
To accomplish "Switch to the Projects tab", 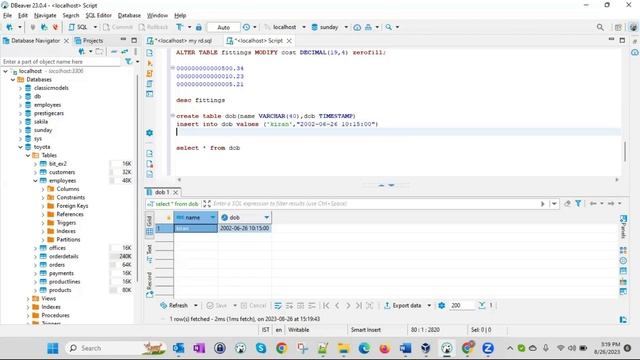I will point(89,40).
